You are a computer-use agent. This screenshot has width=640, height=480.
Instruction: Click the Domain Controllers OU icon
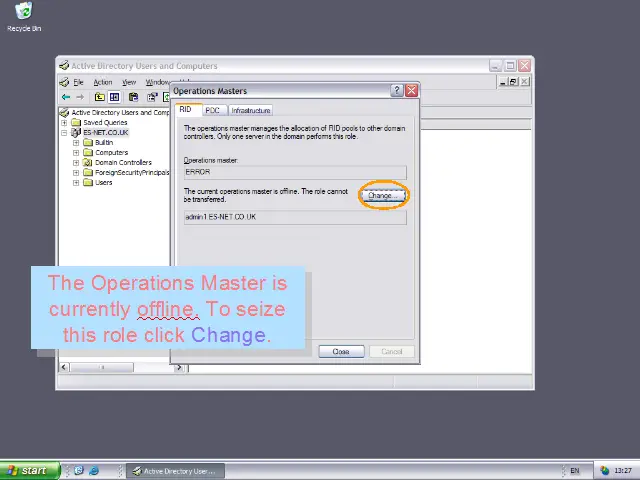tap(88, 162)
